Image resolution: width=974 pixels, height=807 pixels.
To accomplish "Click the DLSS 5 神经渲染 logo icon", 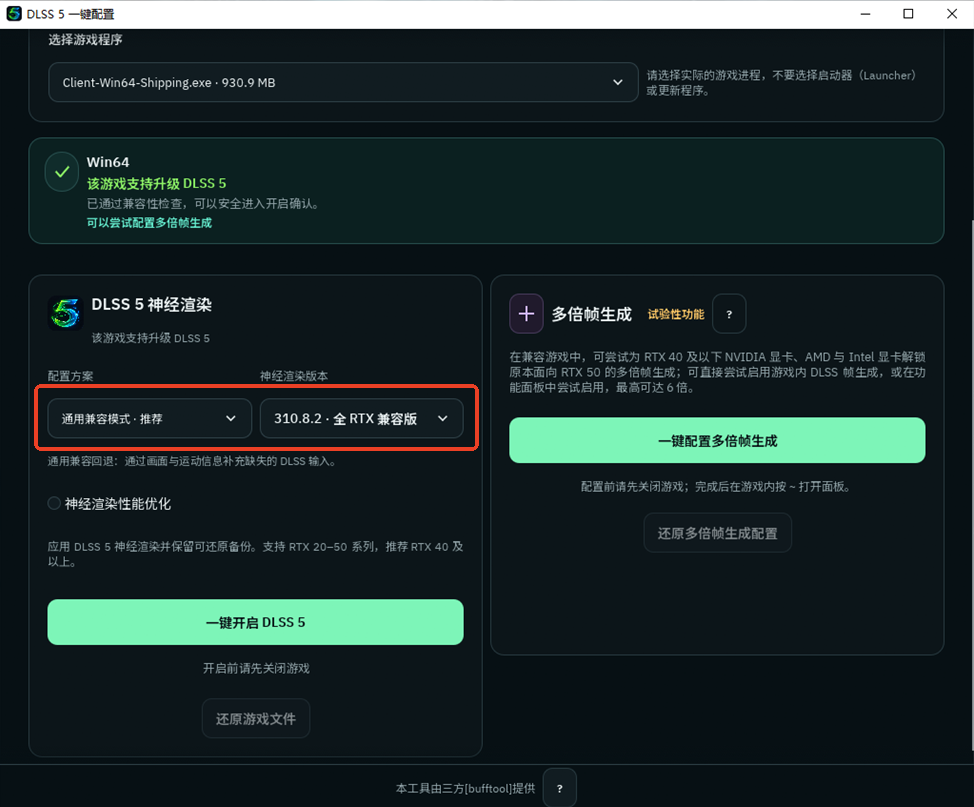I will coord(65,312).
